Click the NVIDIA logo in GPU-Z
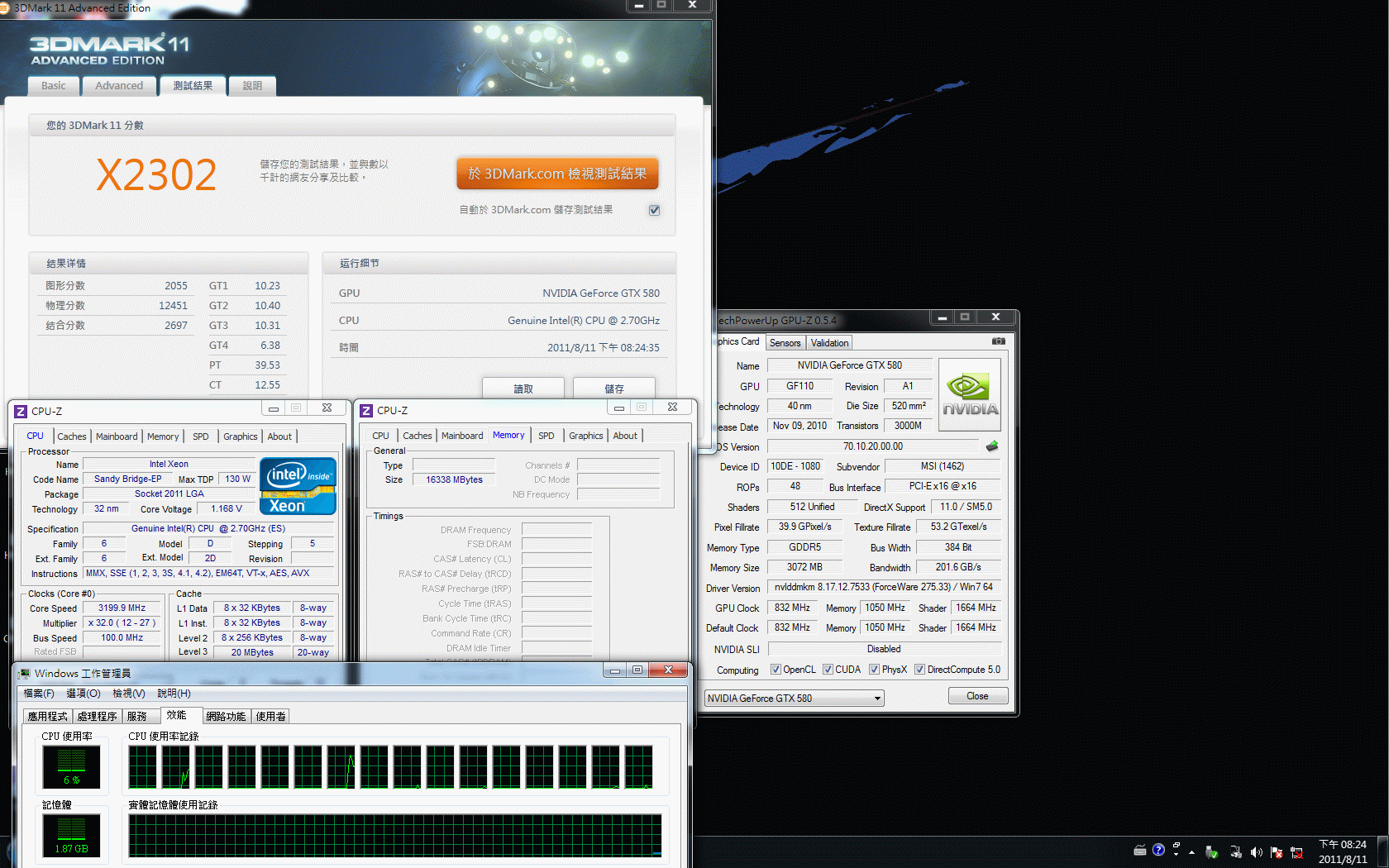1389x868 pixels. coord(970,395)
